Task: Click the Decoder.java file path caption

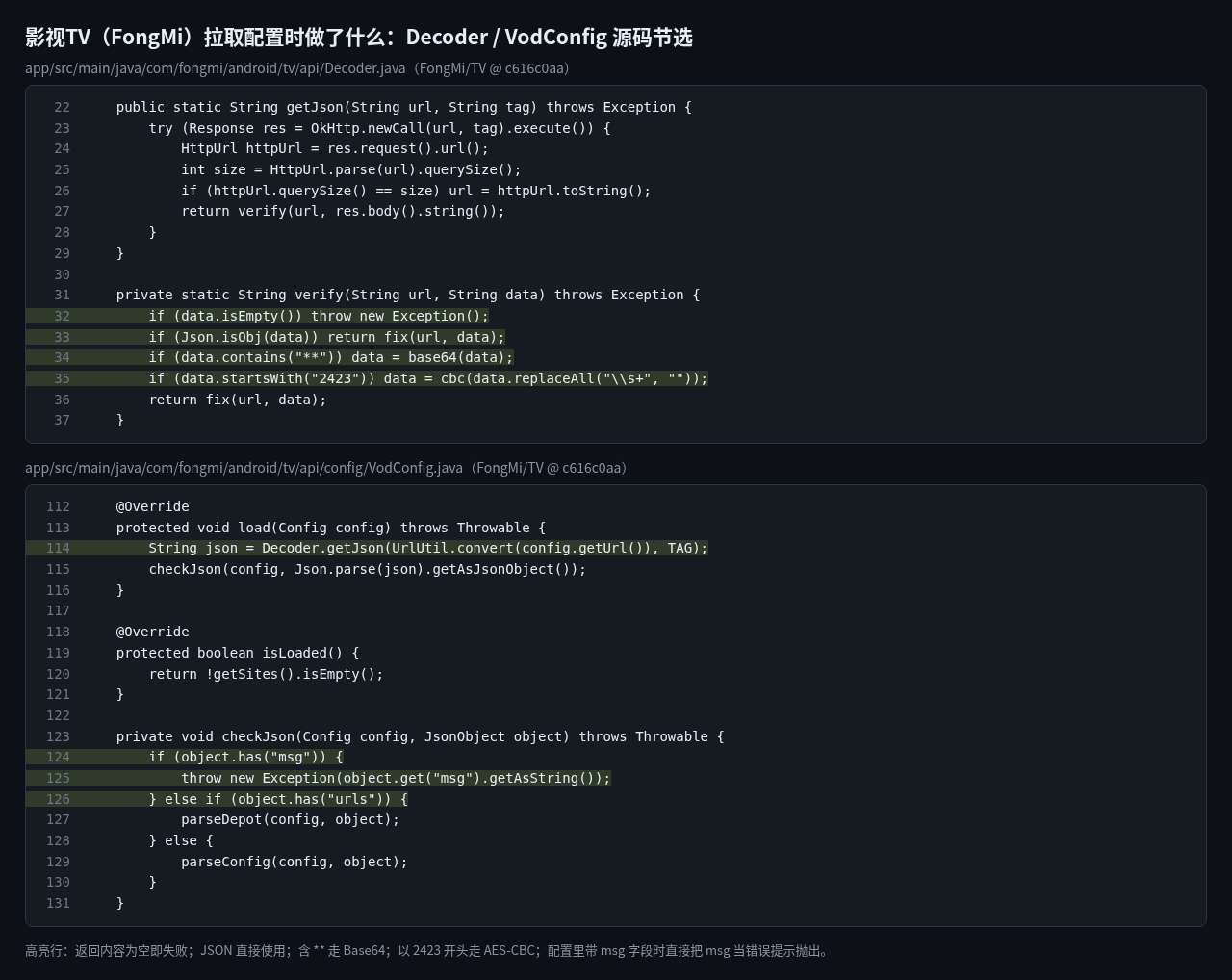Action: pos(299,68)
